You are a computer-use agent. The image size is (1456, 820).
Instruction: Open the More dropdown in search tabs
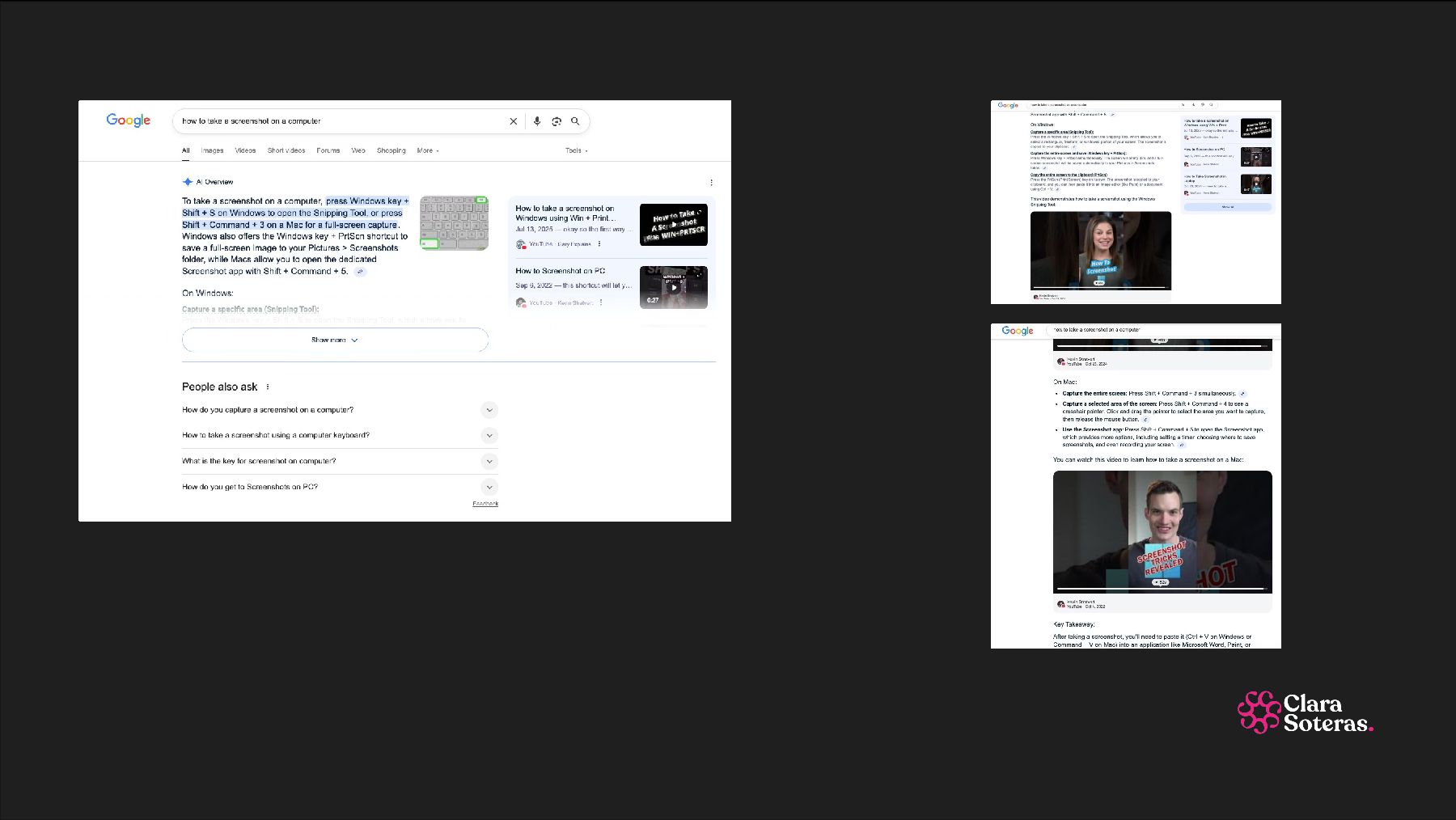pyautogui.click(x=428, y=150)
